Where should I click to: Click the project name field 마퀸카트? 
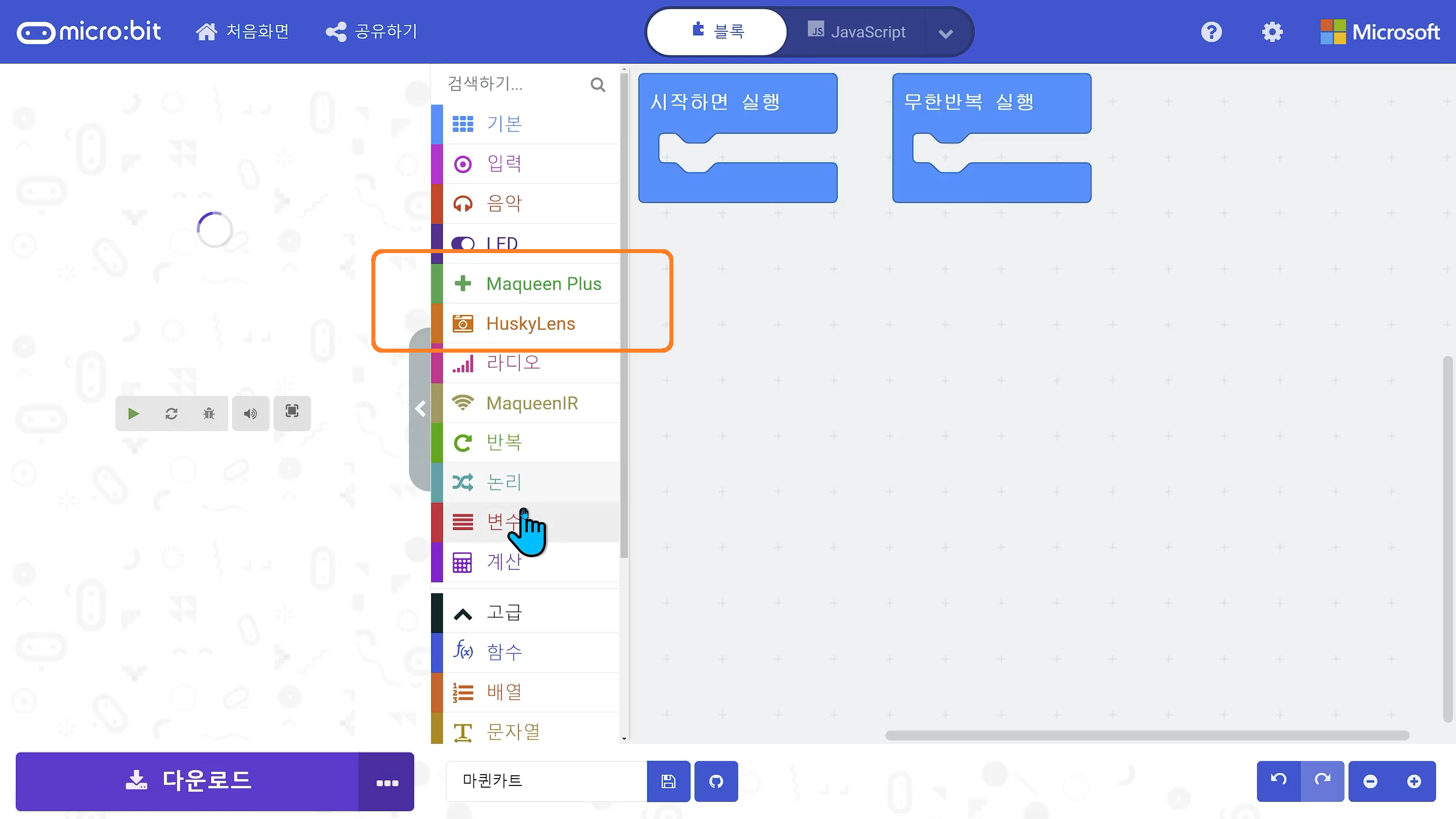point(546,781)
